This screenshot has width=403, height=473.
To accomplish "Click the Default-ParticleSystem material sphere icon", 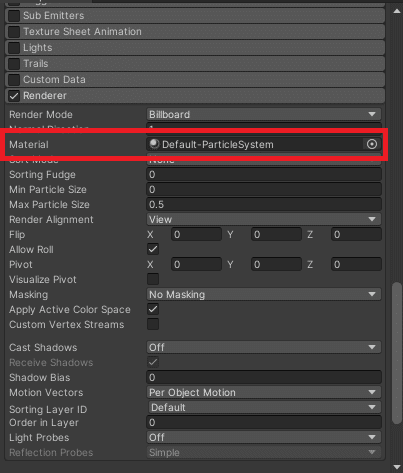I will click(x=154, y=144).
